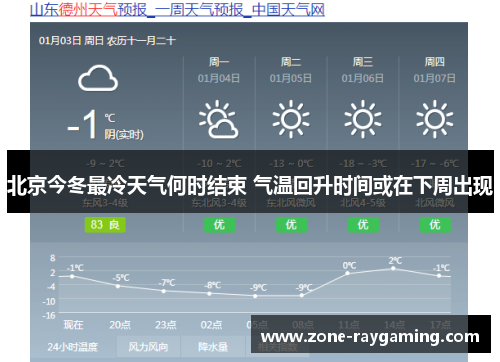Click the large -1 temperature reading
Screen dimensions: 500x362
click(x=83, y=124)
